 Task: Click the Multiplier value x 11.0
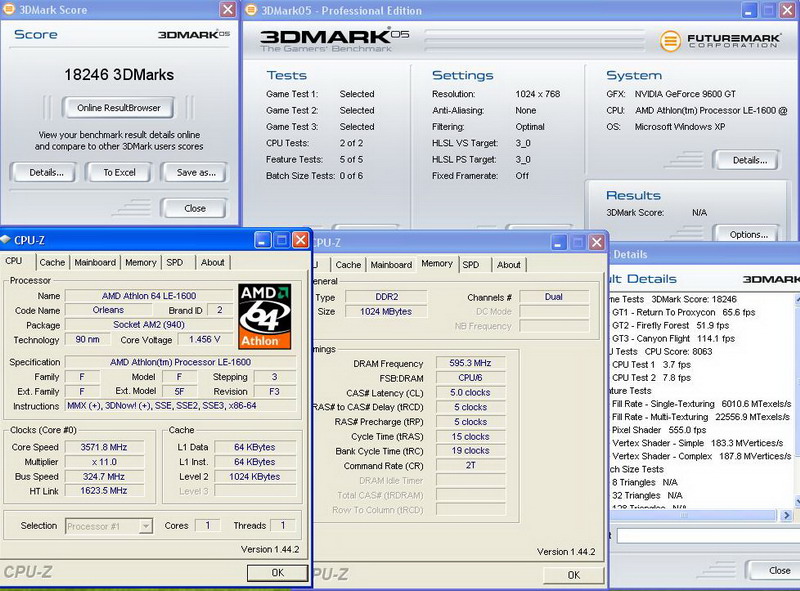click(104, 462)
